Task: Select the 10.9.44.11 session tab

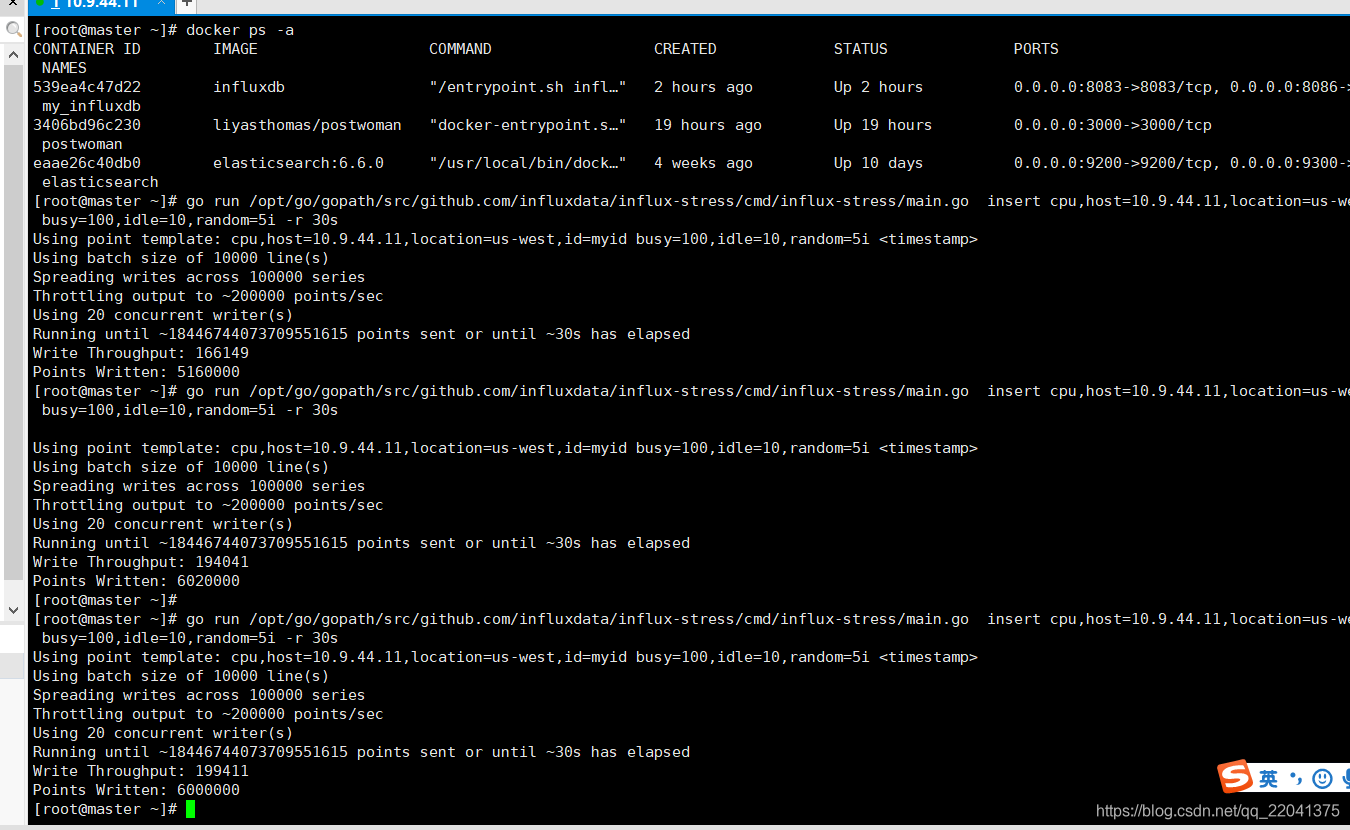Action: (100, 5)
